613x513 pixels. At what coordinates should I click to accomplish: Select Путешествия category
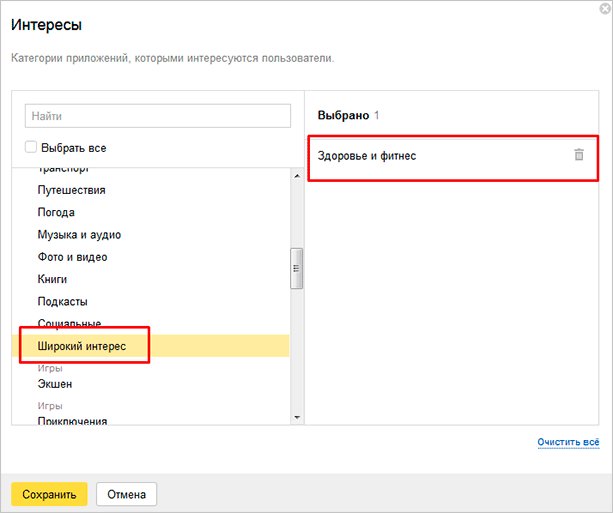point(72,190)
